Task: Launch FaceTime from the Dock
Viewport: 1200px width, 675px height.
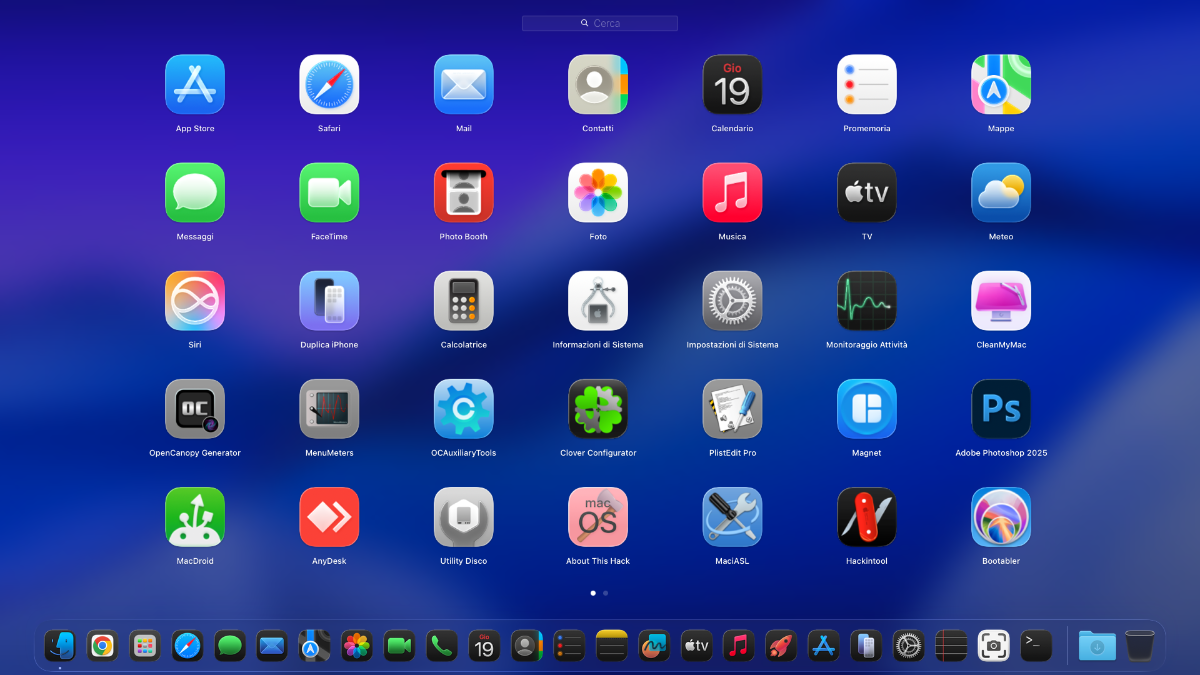Action: pos(399,646)
